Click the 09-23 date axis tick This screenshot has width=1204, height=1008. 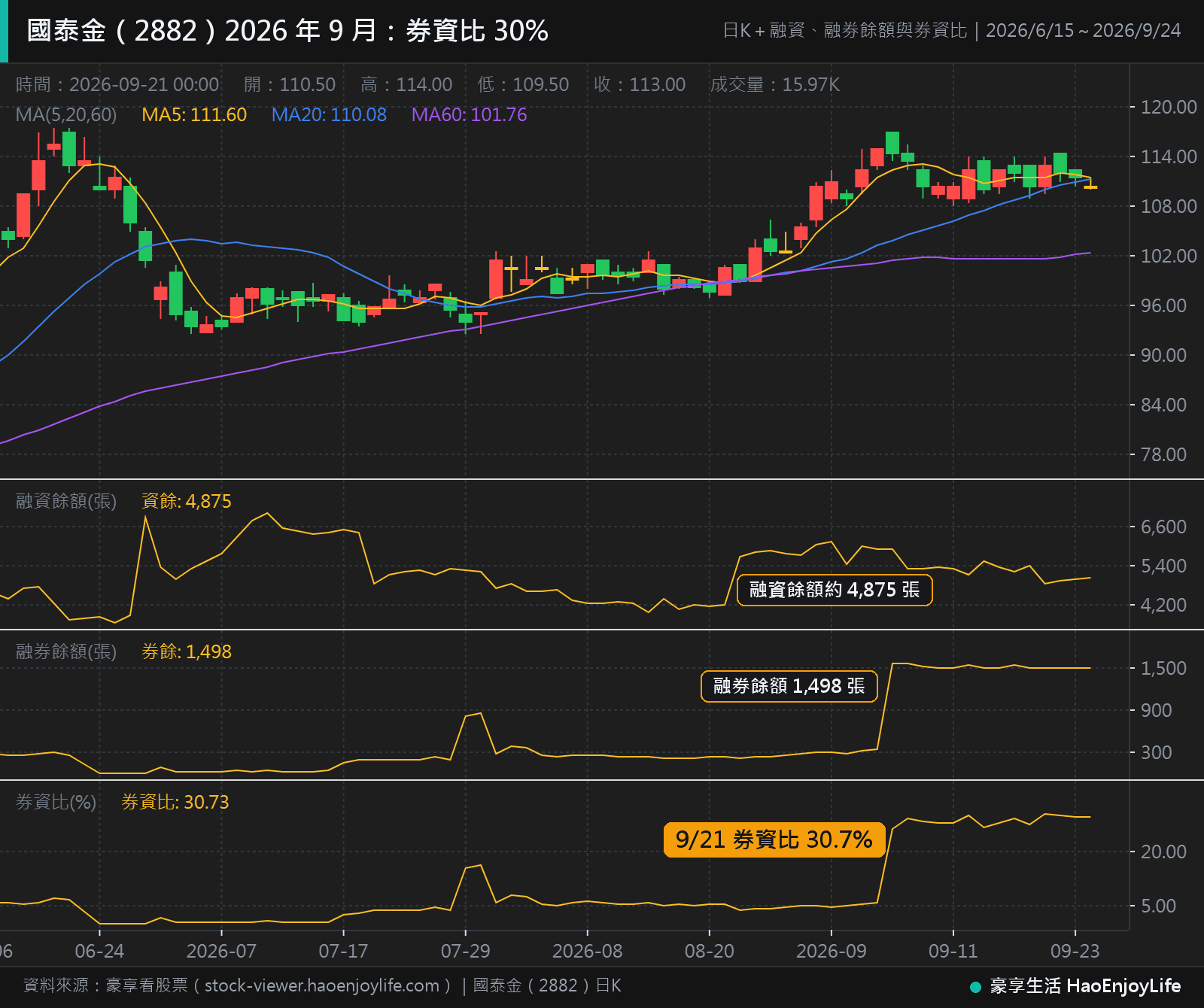click(1075, 951)
